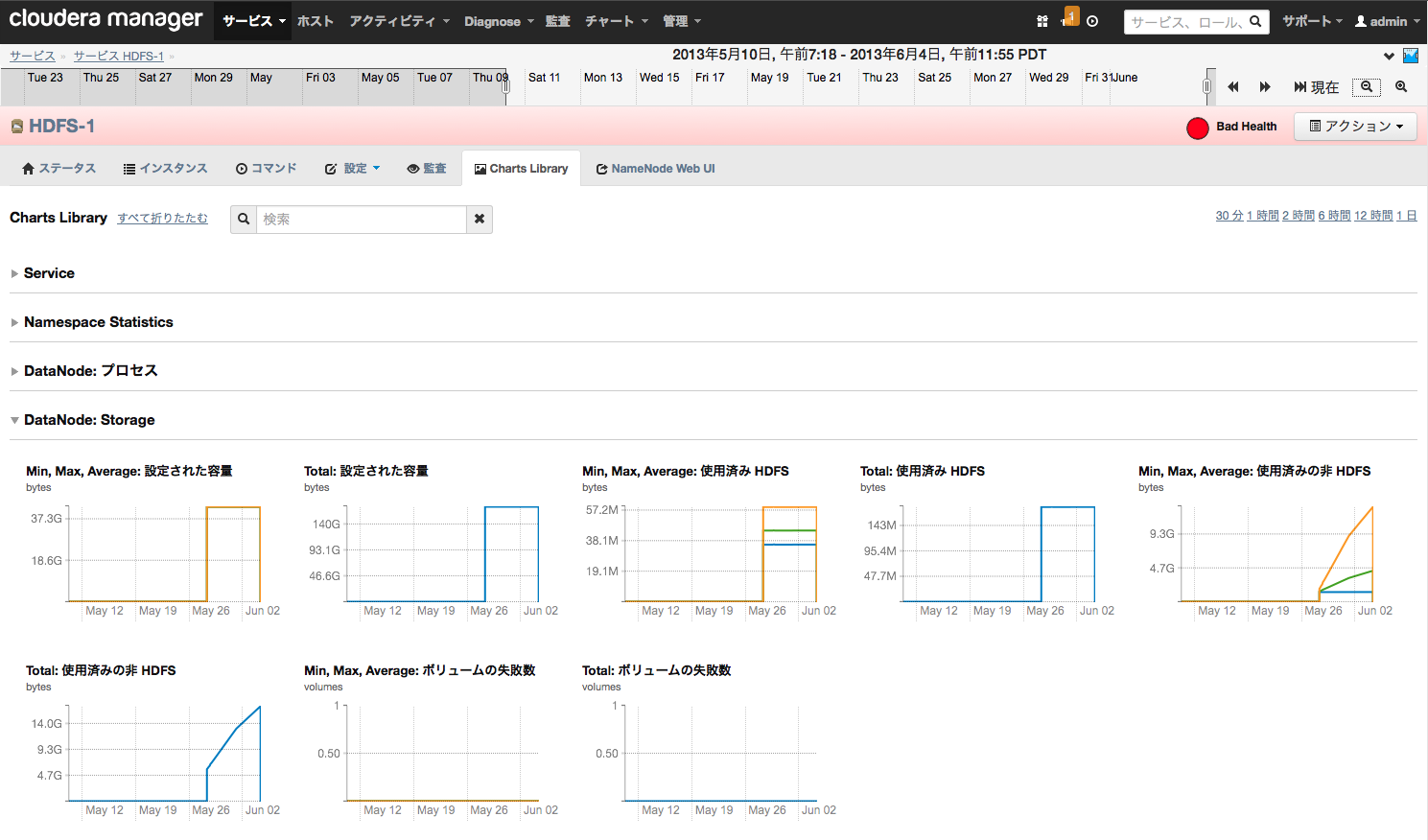Click the right handle of the timeline range
Viewport: 1428px width, 840px height.
pos(1206,86)
